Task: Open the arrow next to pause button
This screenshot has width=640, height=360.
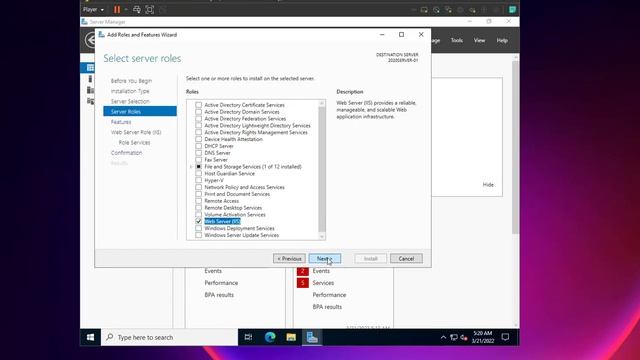Action: coord(126,9)
